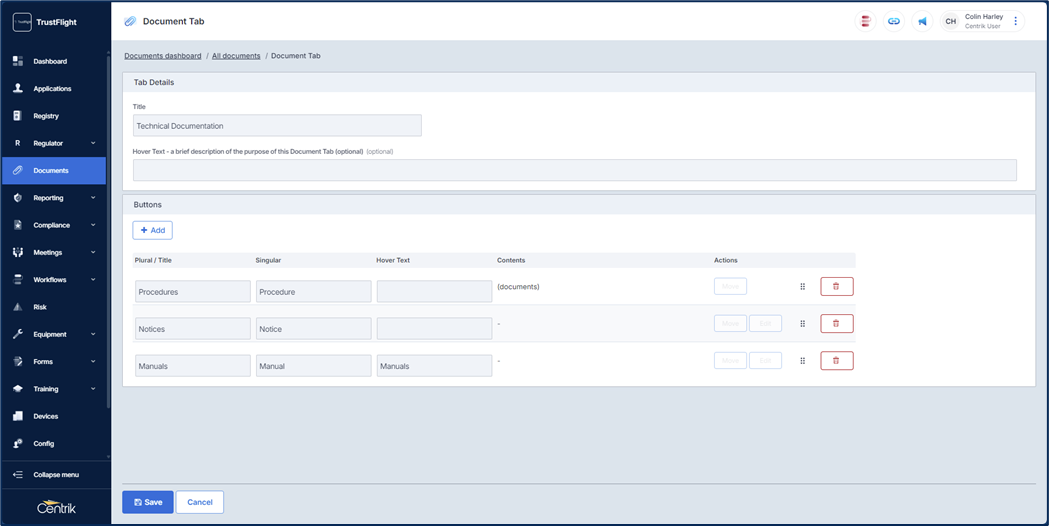Viewport: 1049px width, 526px height.
Task: Delete the Manuals button row
Action: pos(836,361)
